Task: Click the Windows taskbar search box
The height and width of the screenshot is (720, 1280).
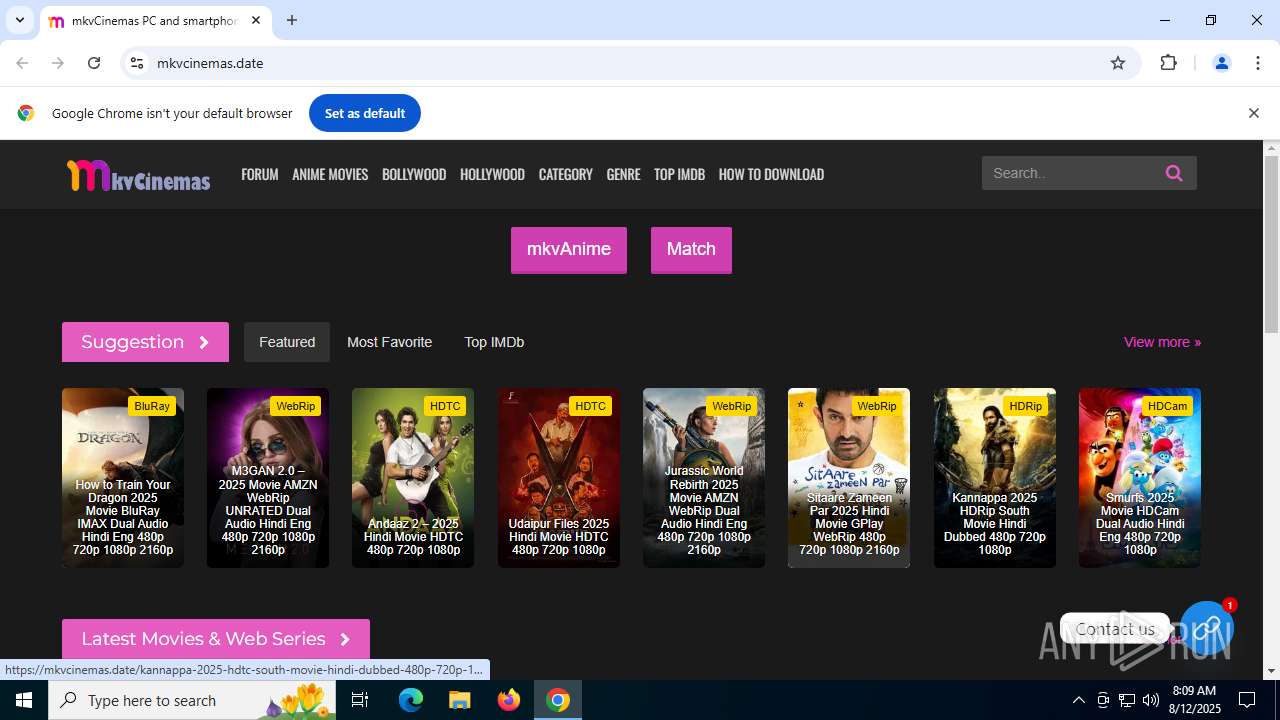Action: point(191,700)
